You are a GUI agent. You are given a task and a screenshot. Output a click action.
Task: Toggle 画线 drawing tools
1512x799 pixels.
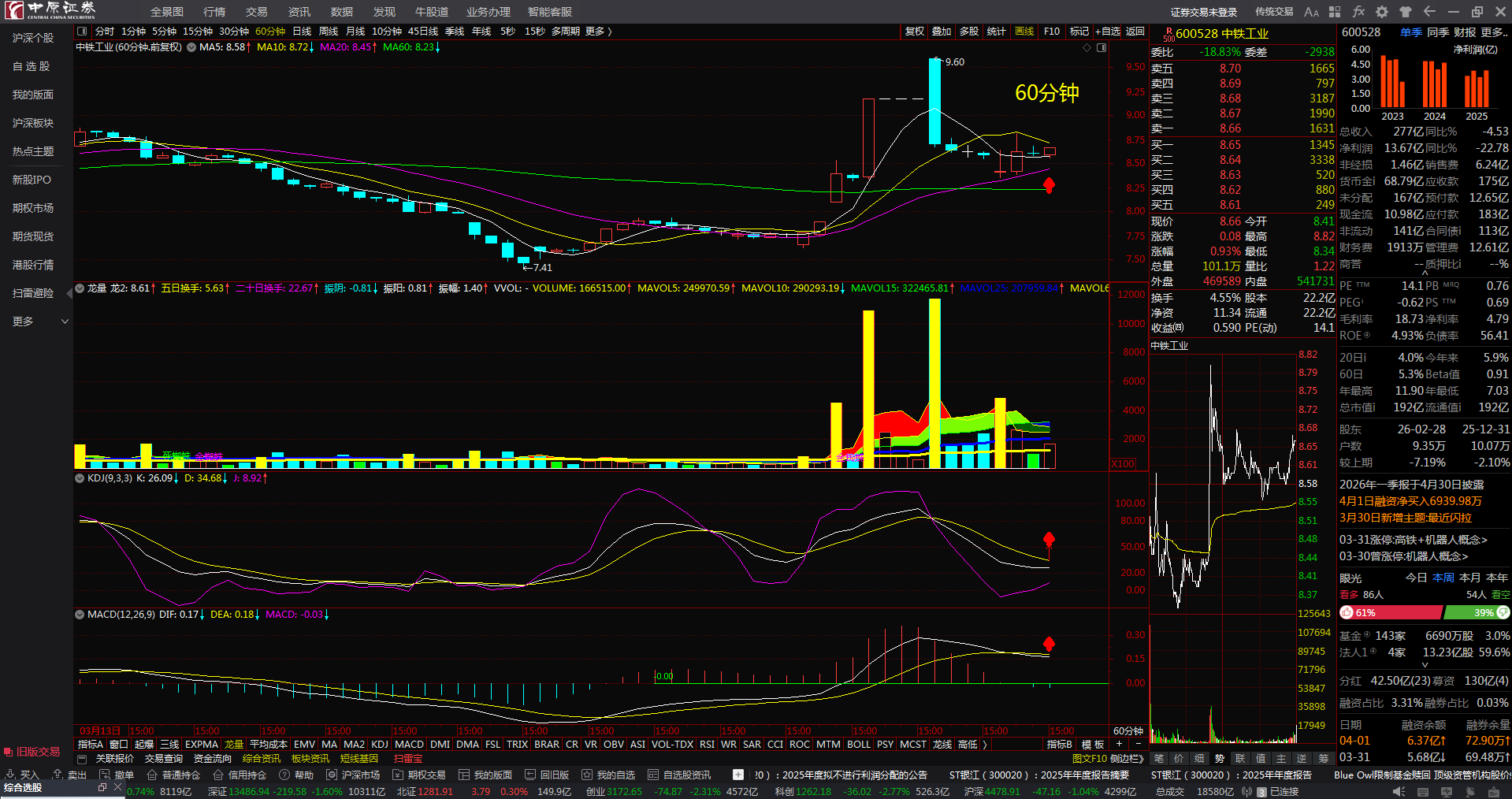[x=1024, y=32]
